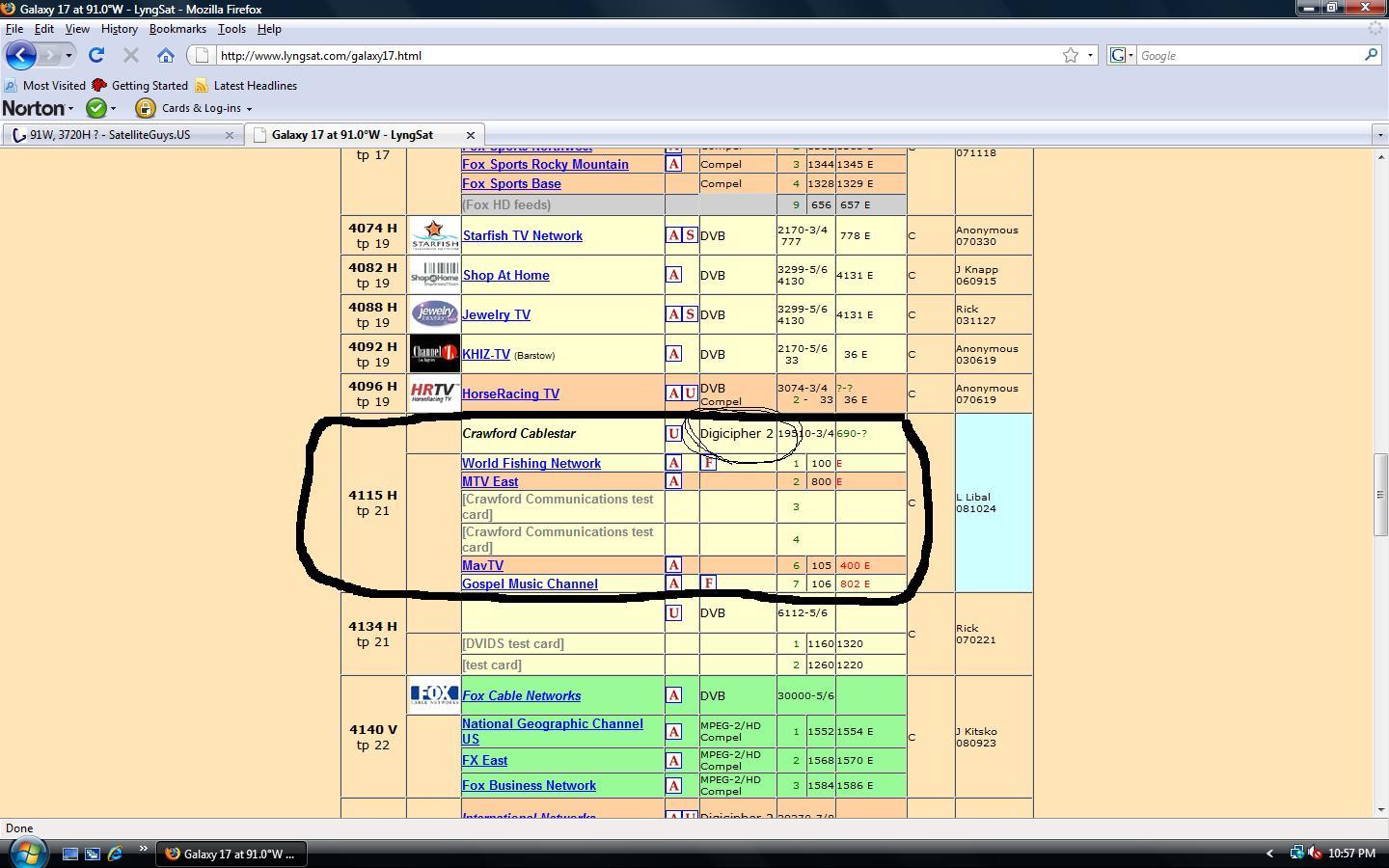This screenshot has width=1389, height=868.
Task: Open the Starfish TV logo thumbnail
Action: [434, 235]
